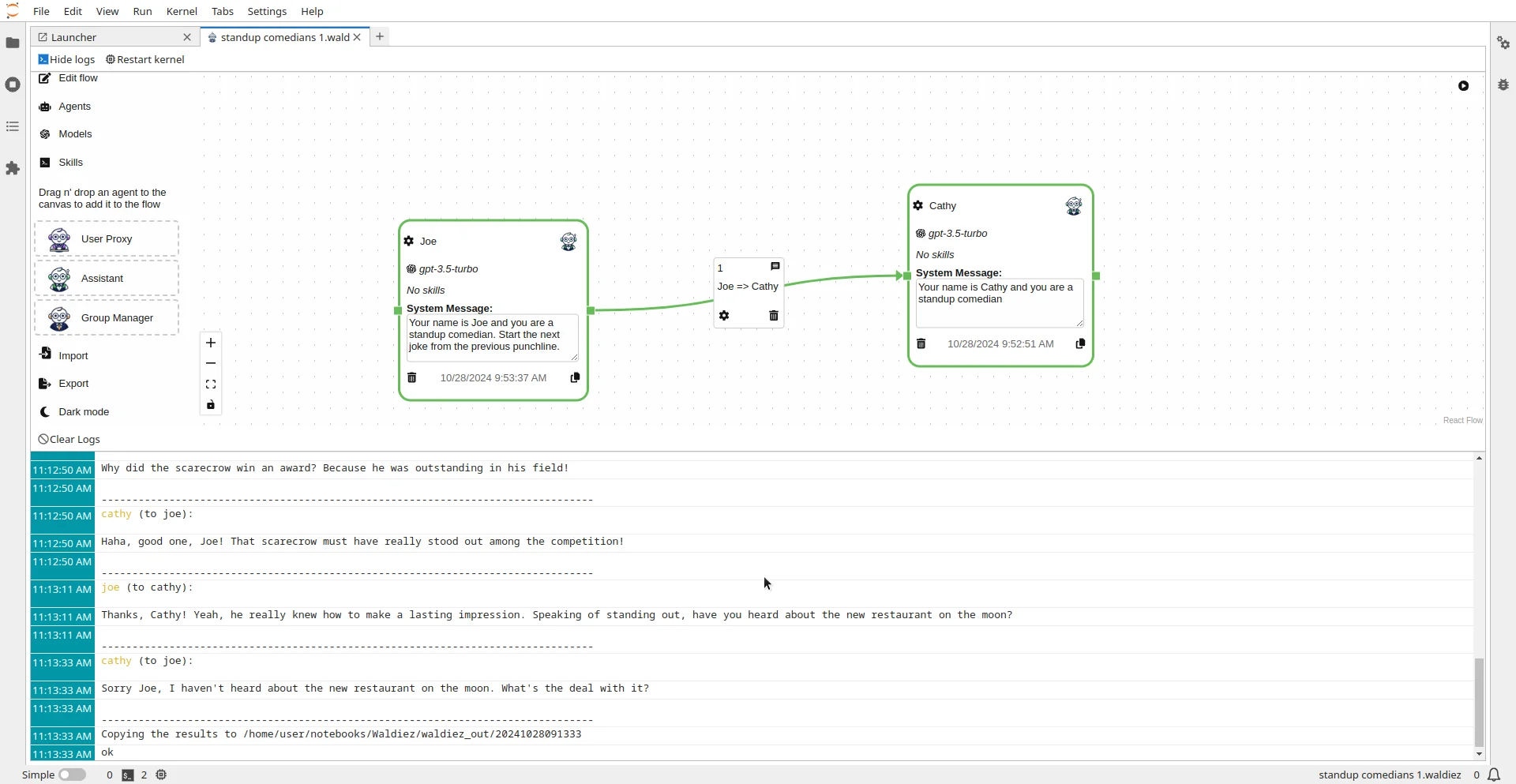Select Skills section

(x=62, y=162)
